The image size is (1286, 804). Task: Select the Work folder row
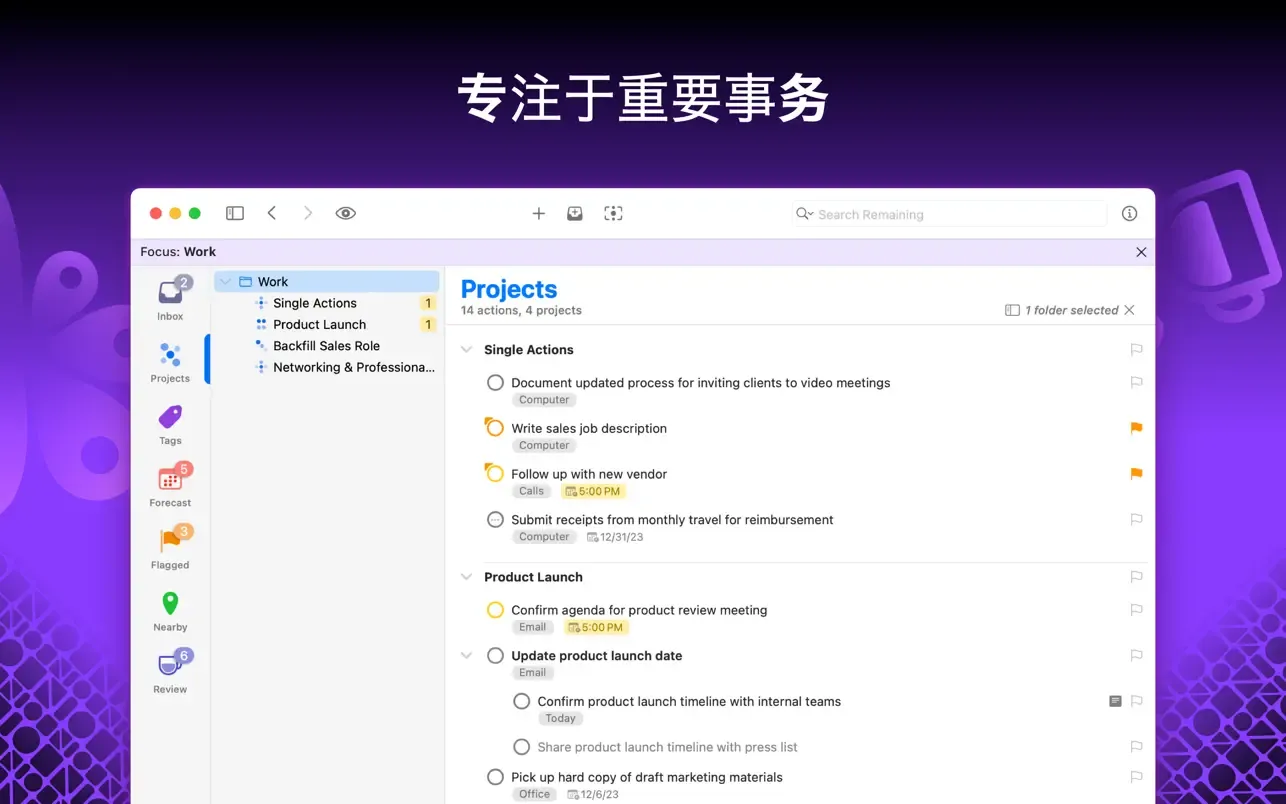pyautogui.click(x=327, y=282)
